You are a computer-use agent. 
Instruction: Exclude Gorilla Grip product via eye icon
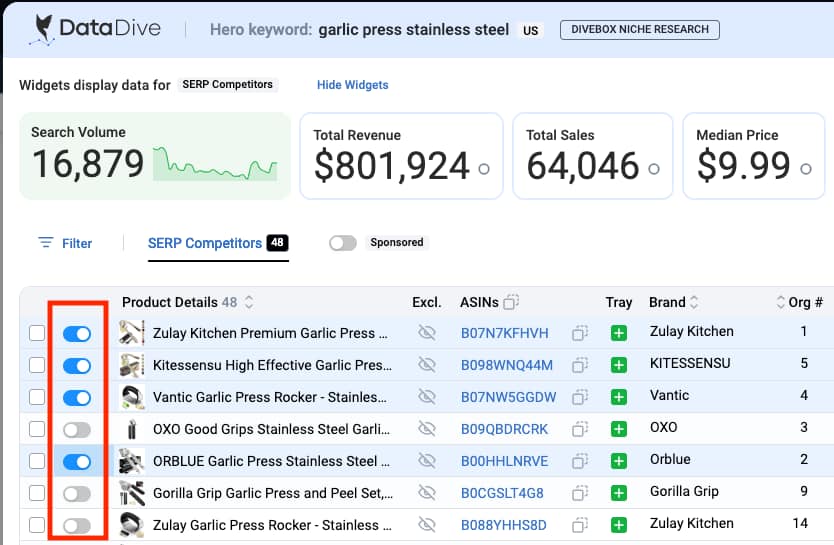[427, 493]
